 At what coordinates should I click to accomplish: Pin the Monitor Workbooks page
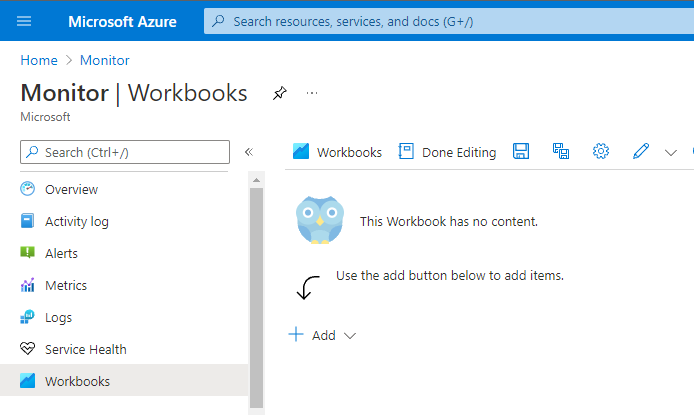279,93
